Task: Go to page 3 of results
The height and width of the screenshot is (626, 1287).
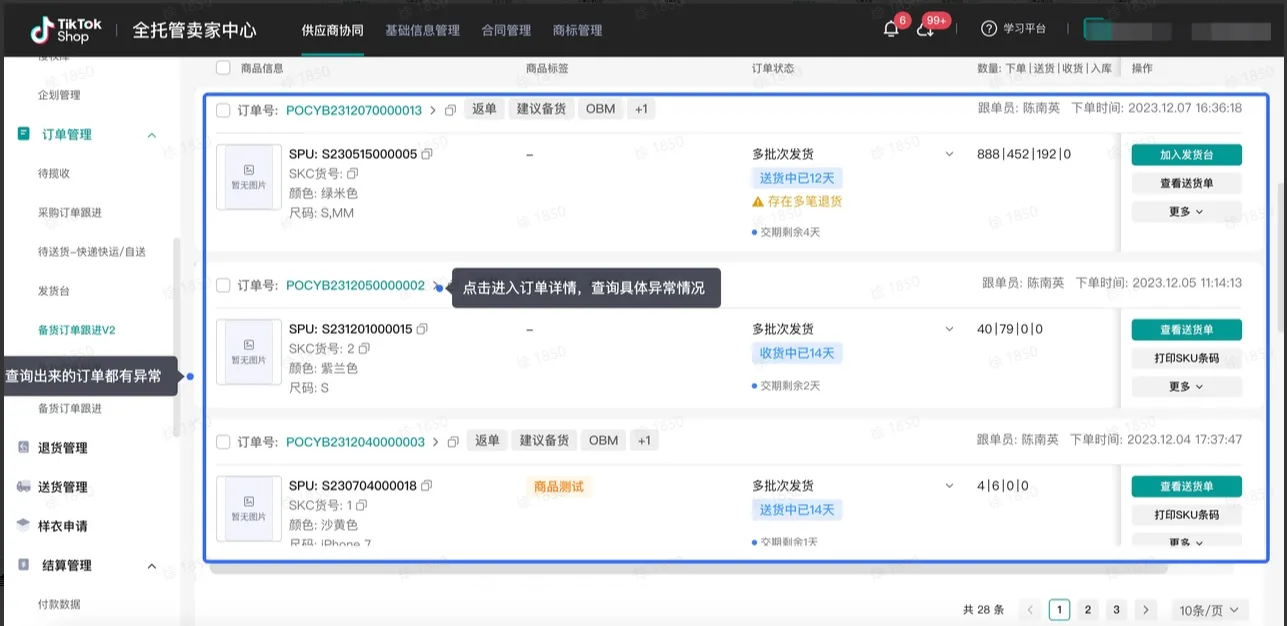Action: 1117,610
